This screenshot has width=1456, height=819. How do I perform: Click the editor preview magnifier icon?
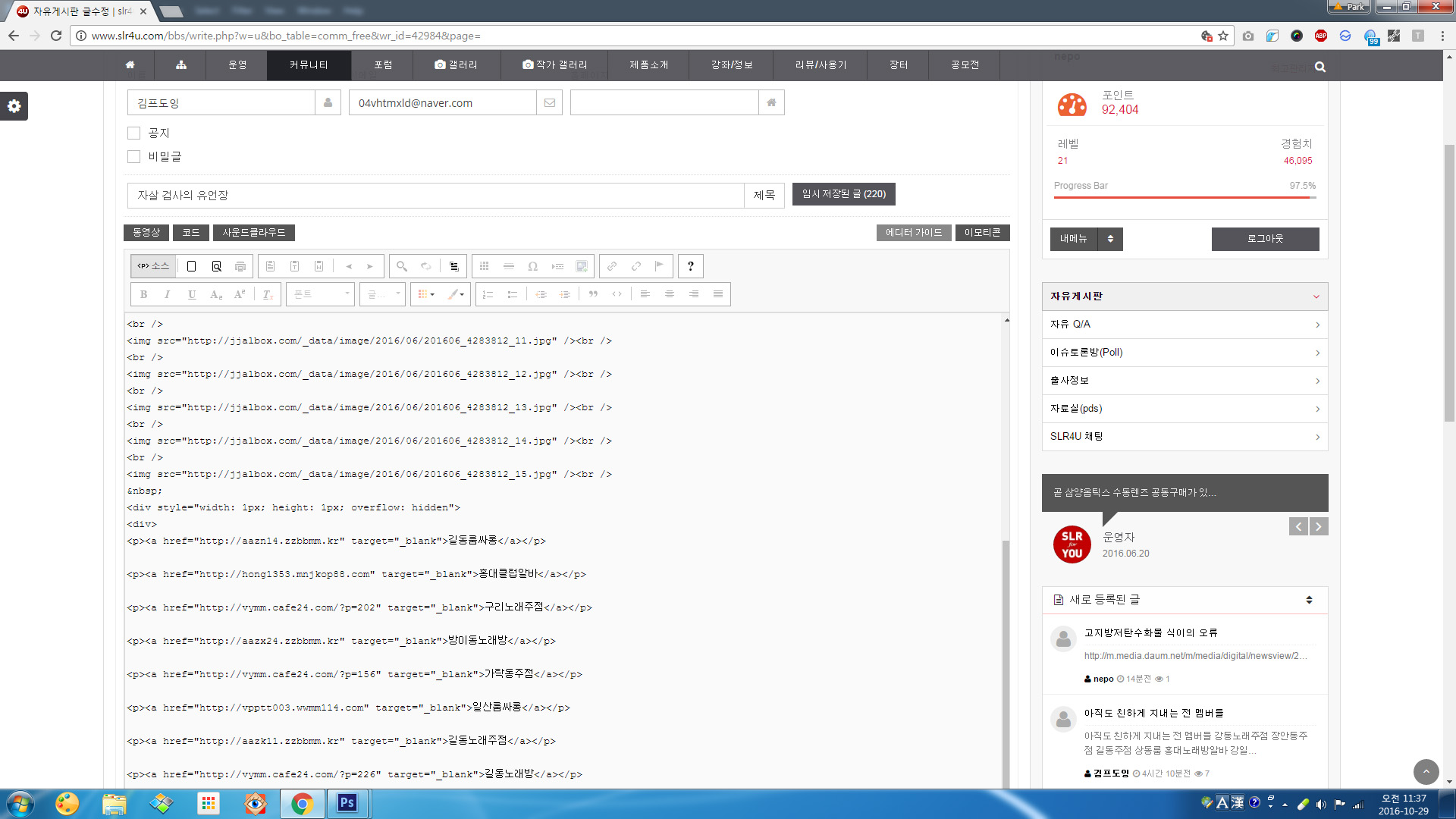[216, 266]
